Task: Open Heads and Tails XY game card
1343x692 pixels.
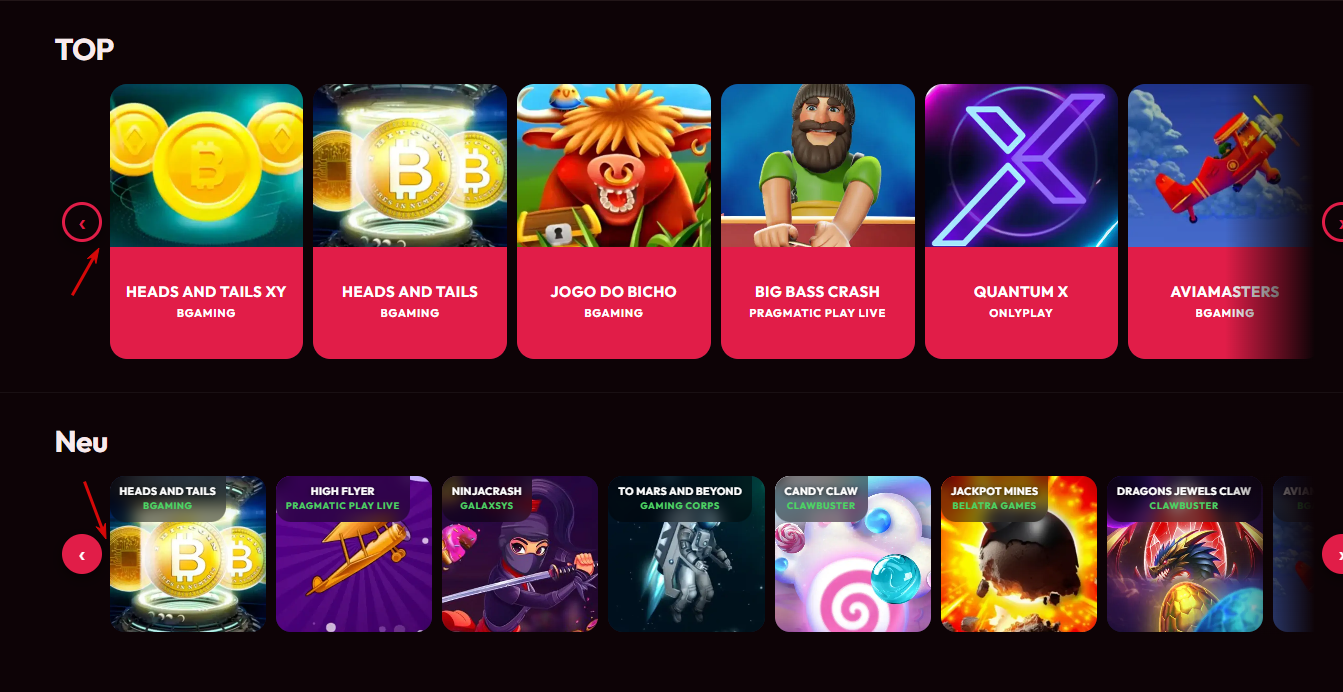Action: coord(206,221)
